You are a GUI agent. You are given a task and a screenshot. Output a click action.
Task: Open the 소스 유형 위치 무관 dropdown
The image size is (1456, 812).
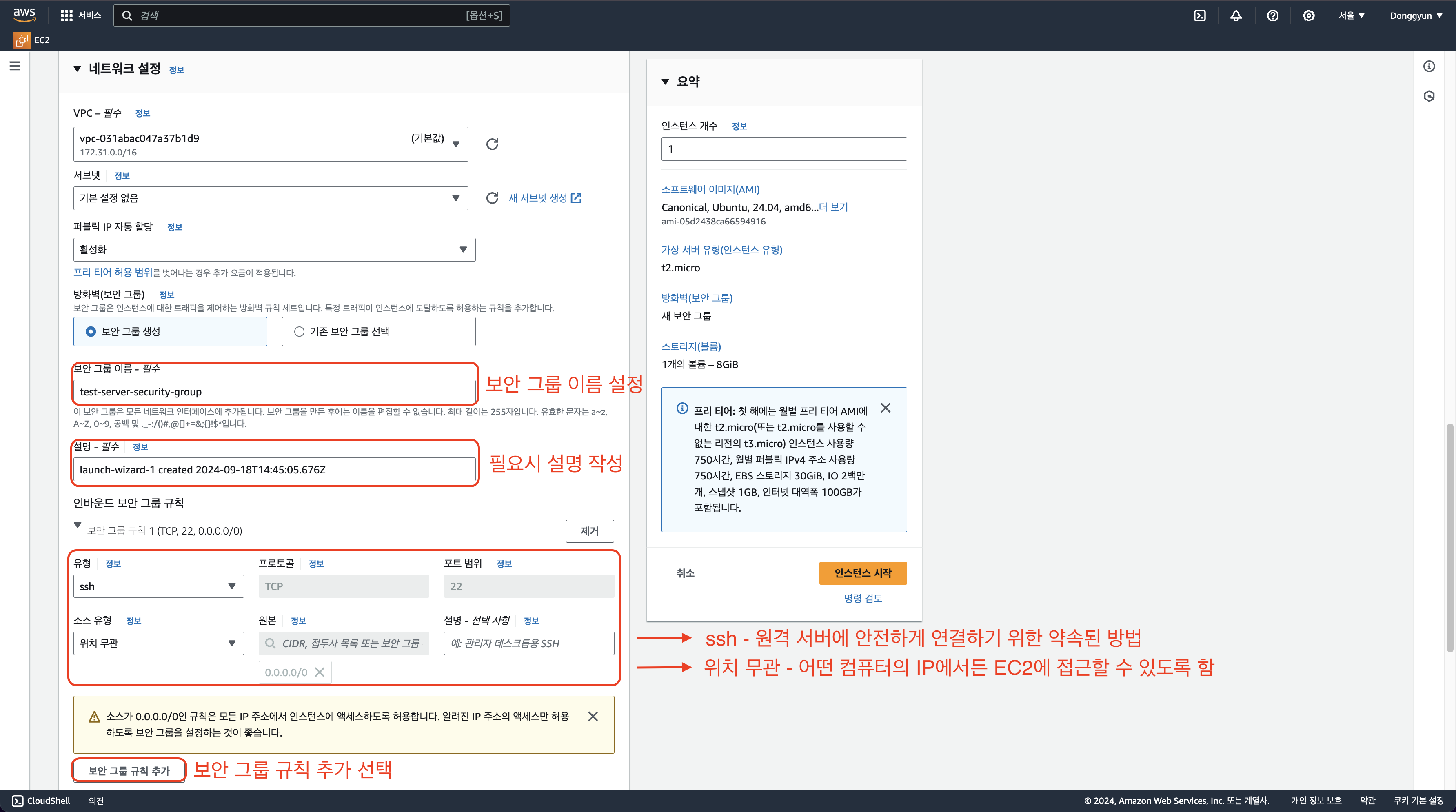[x=158, y=643]
